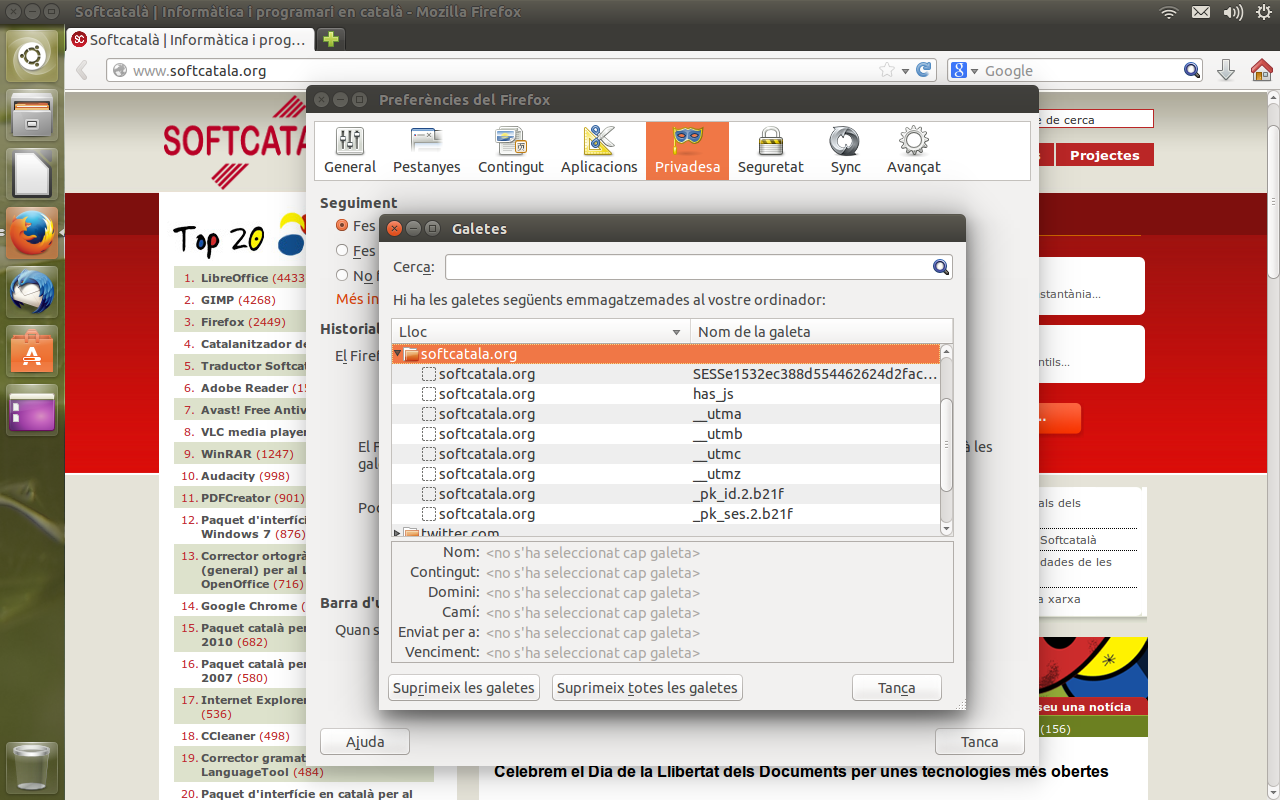Switch to the Softcatalà browser tab
Viewport: 1280px width, 800px height.
click(x=190, y=40)
